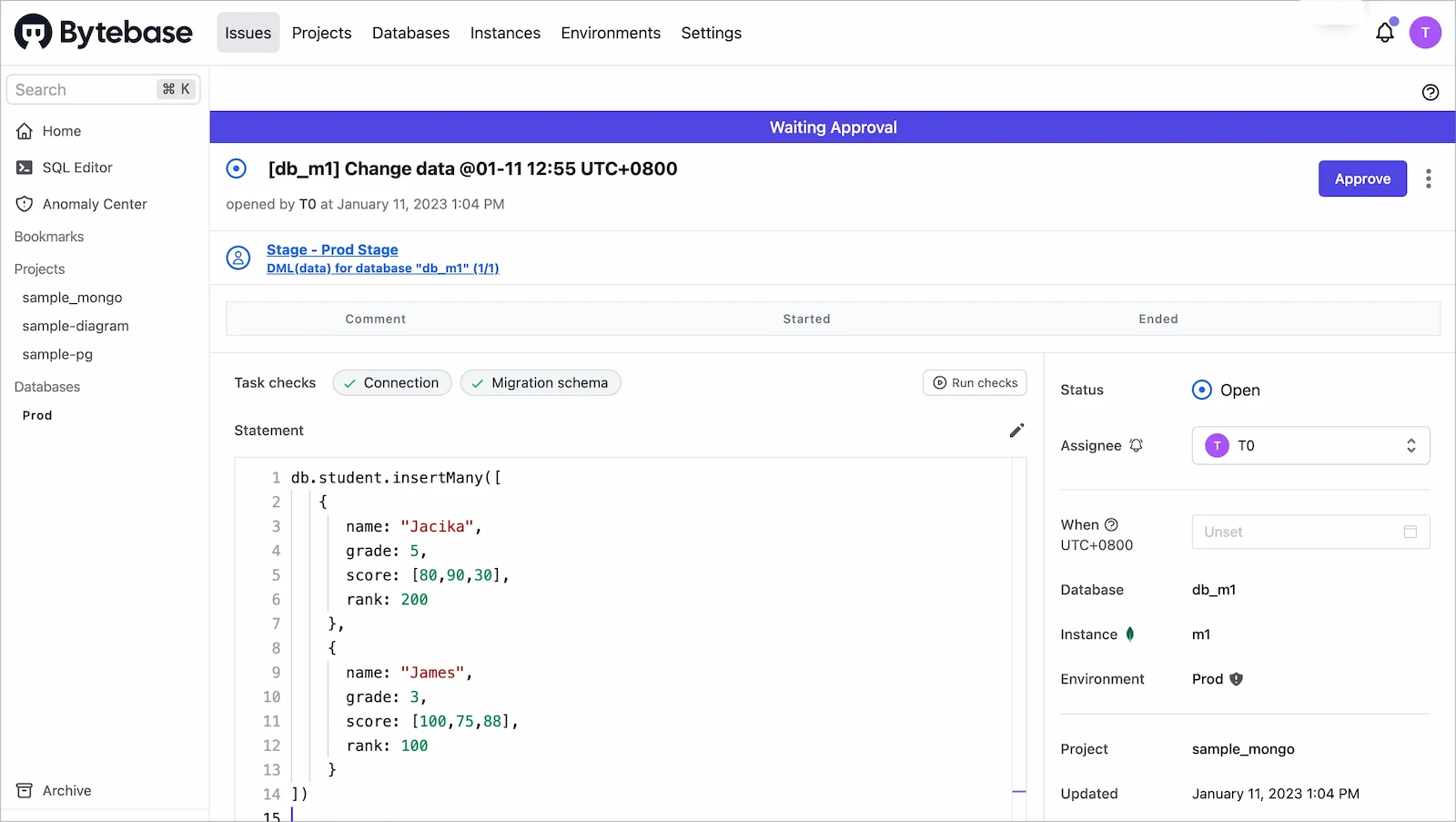Click the Waiting Approval banner
Screen dimensions: 1456x822
(x=833, y=127)
